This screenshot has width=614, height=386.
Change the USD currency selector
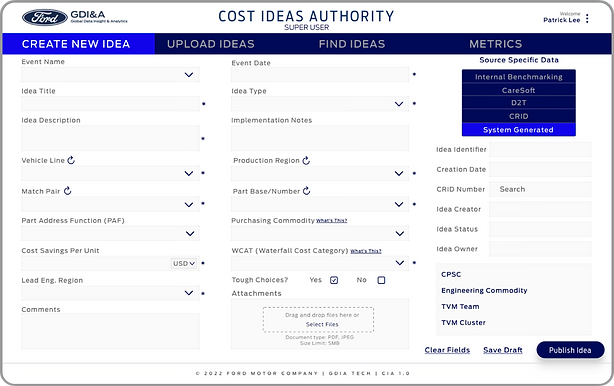click(184, 263)
